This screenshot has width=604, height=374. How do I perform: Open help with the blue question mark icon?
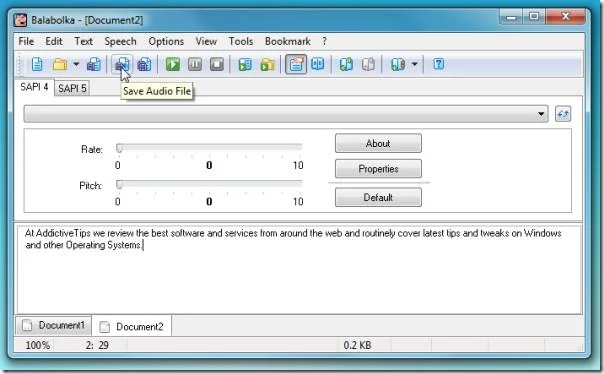tap(438, 64)
